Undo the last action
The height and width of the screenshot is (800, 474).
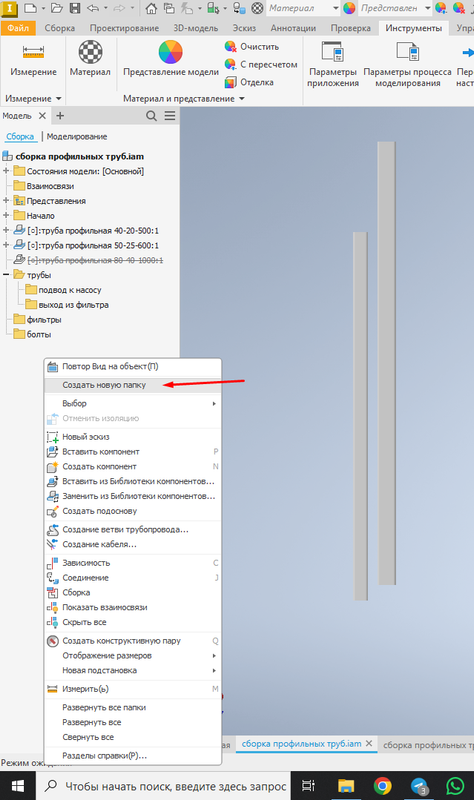tap(93, 8)
